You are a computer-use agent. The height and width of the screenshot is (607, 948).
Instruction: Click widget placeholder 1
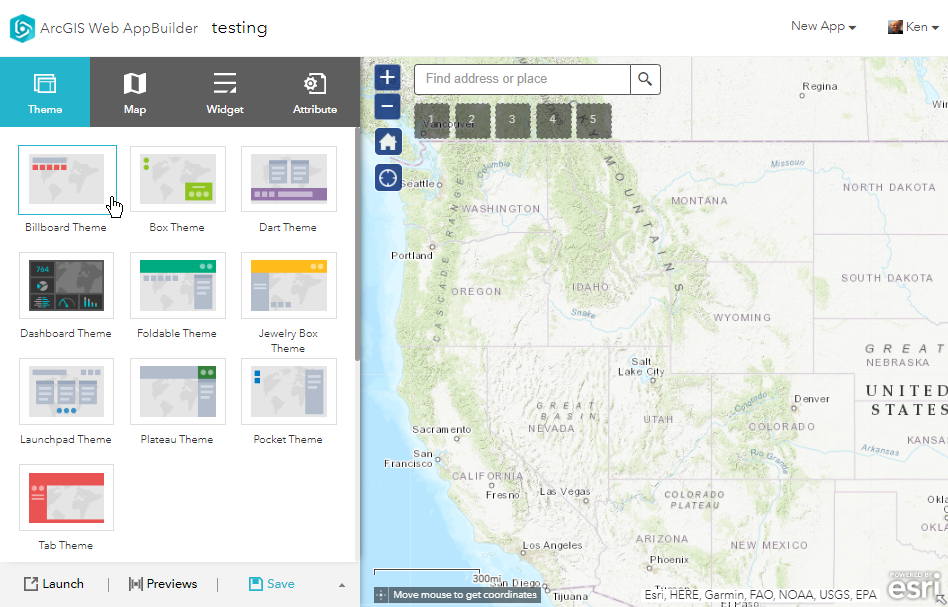[432, 120]
